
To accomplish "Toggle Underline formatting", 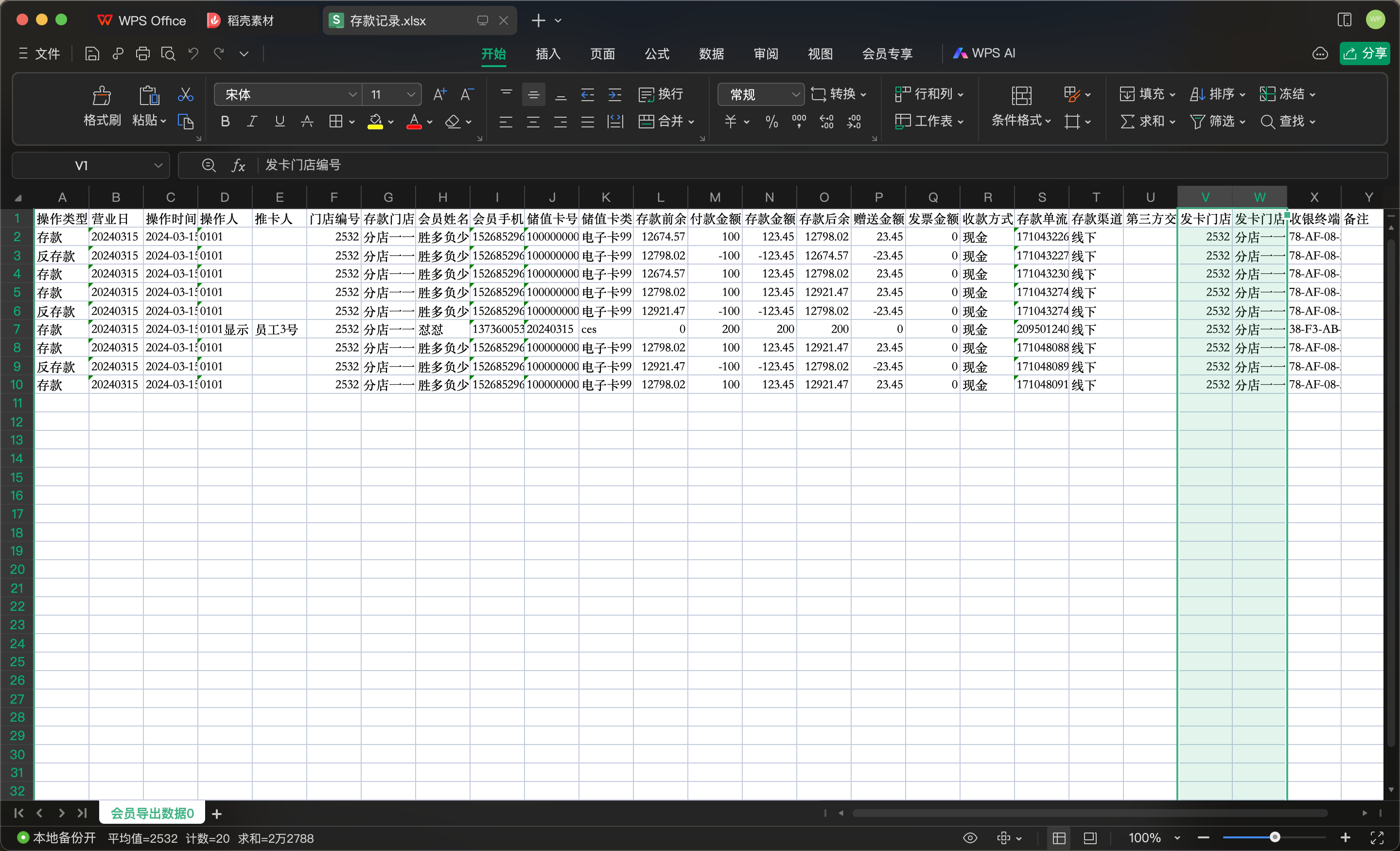I will (280, 121).
